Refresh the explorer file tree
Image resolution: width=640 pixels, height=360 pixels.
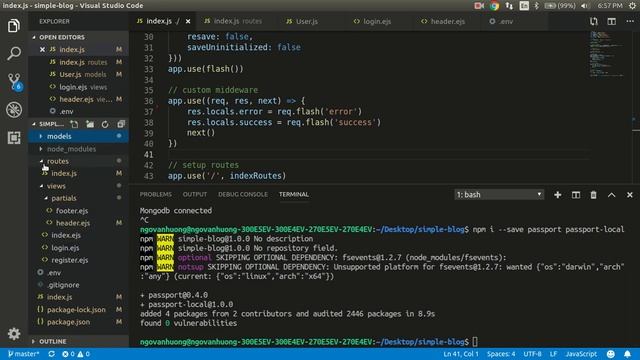pyautogui.click(x=105, y=124)
